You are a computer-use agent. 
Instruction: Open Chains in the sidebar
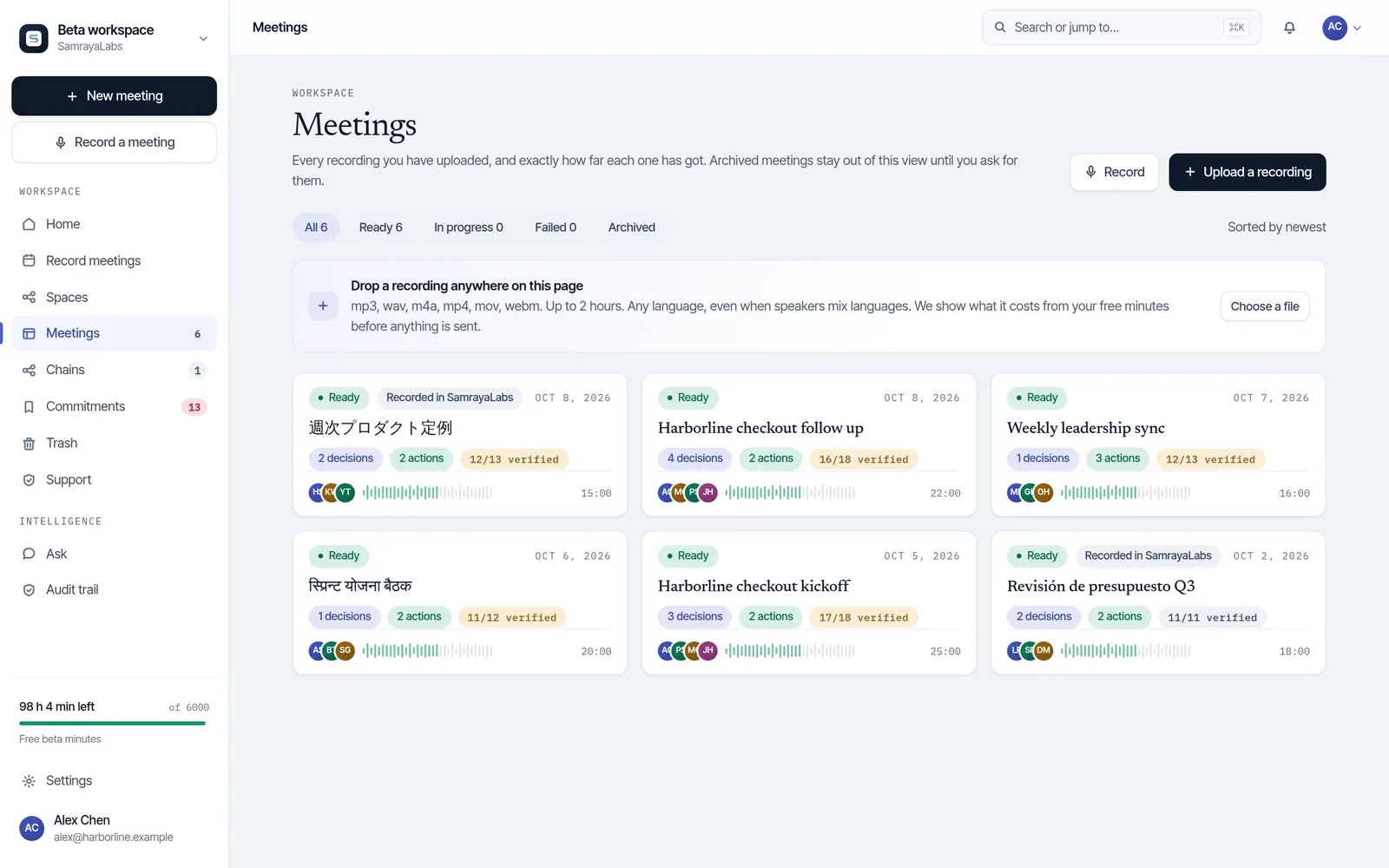(114, 370)
